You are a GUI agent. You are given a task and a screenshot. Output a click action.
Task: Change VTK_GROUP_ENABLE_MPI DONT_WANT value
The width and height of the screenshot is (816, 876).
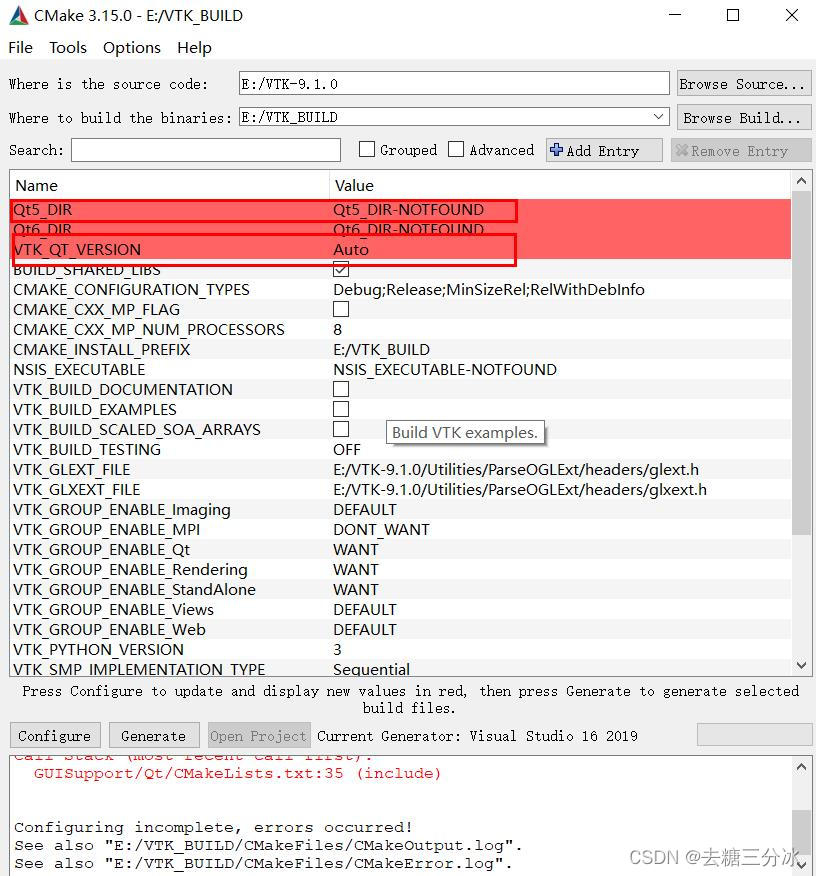(x=381, y=530)
